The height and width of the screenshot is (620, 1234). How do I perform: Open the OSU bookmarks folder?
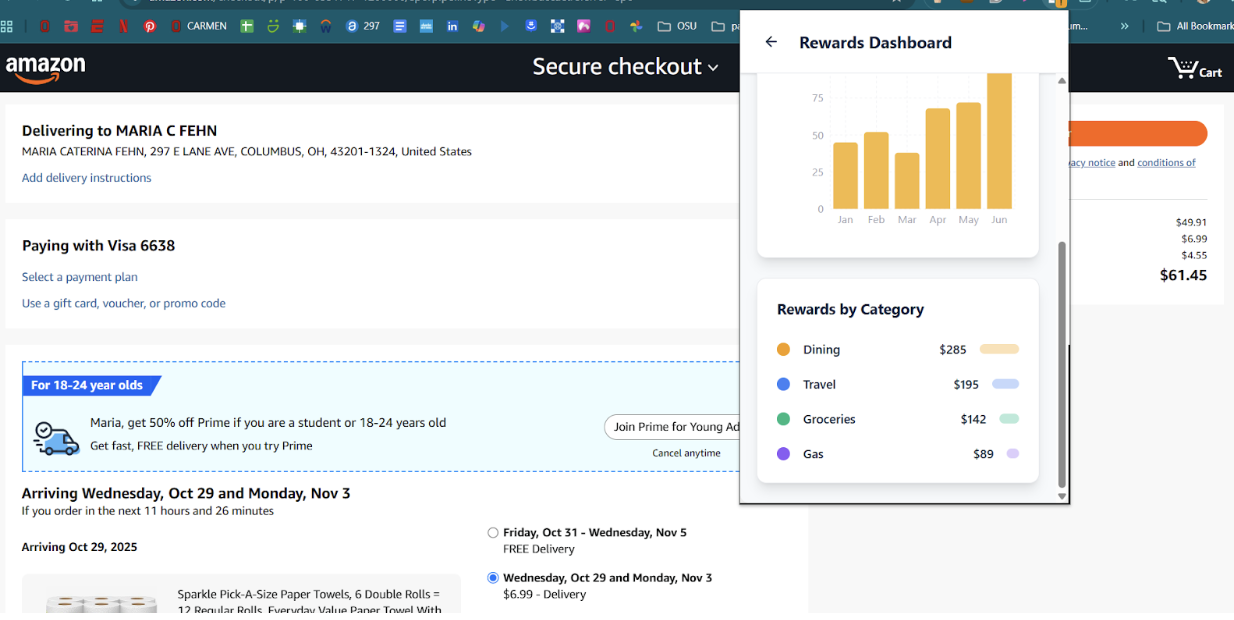point(677,26)
